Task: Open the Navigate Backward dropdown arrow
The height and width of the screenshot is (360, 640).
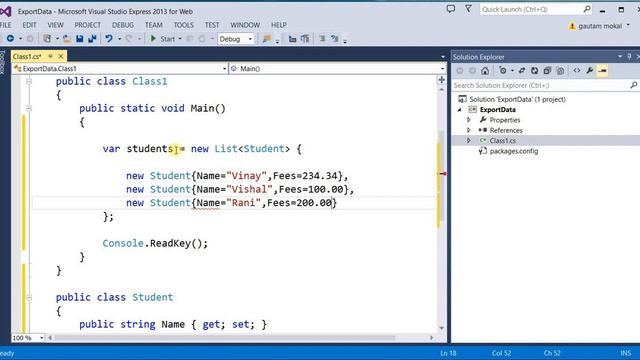Action: 20,39
